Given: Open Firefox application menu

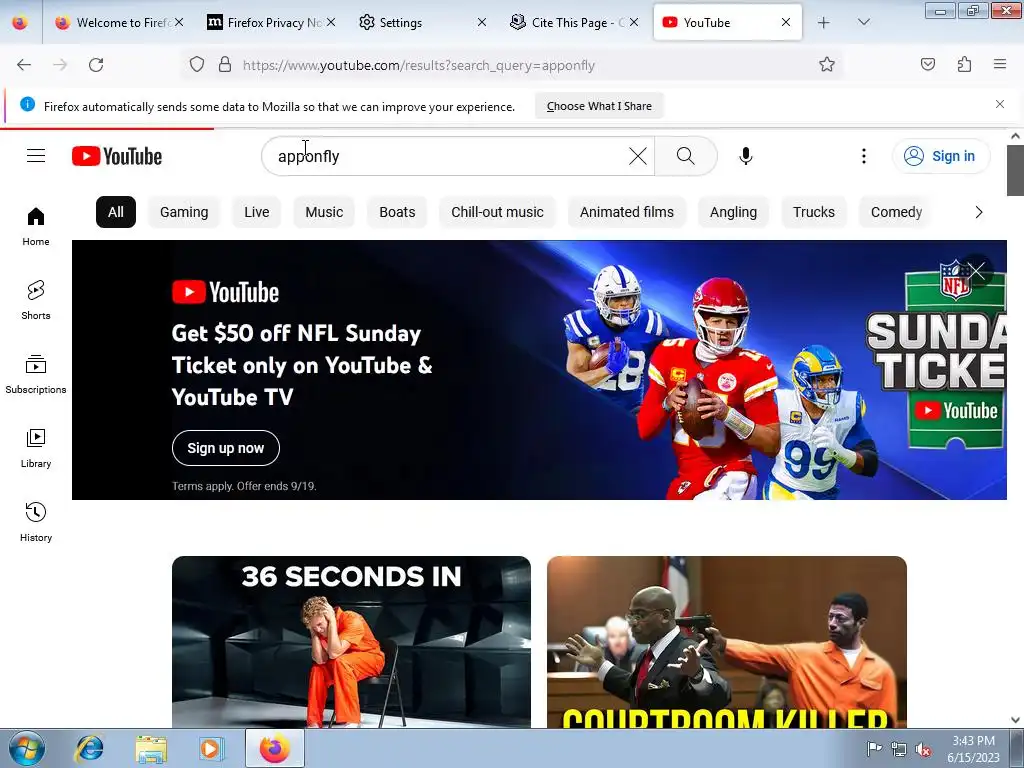Looking at the screenshot, I should coord(999,64).
